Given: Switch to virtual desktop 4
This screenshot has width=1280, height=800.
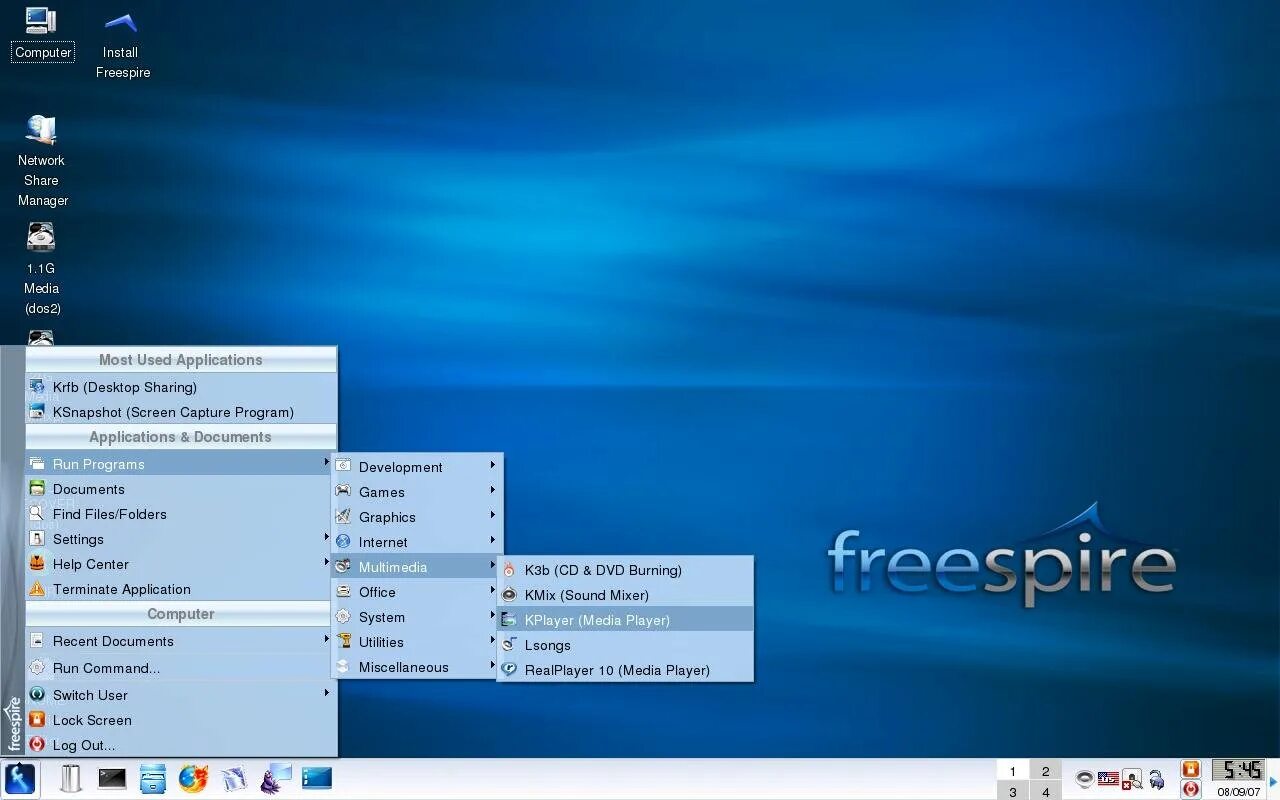Looking at the screenshot, I should tap(1046, 791).
